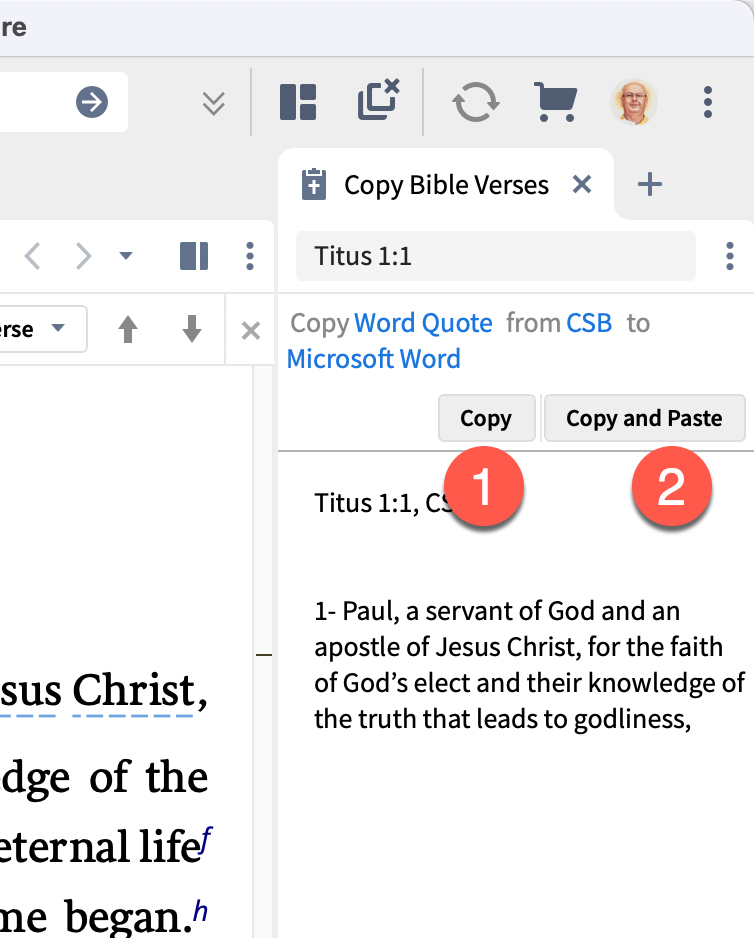Open the user profile avatar

click(634, 102)
